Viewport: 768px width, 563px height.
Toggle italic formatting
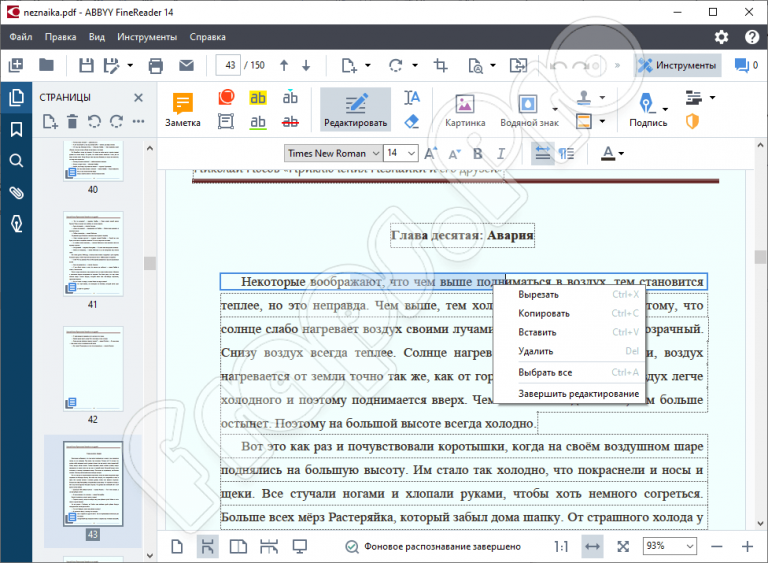coord(501,154)
